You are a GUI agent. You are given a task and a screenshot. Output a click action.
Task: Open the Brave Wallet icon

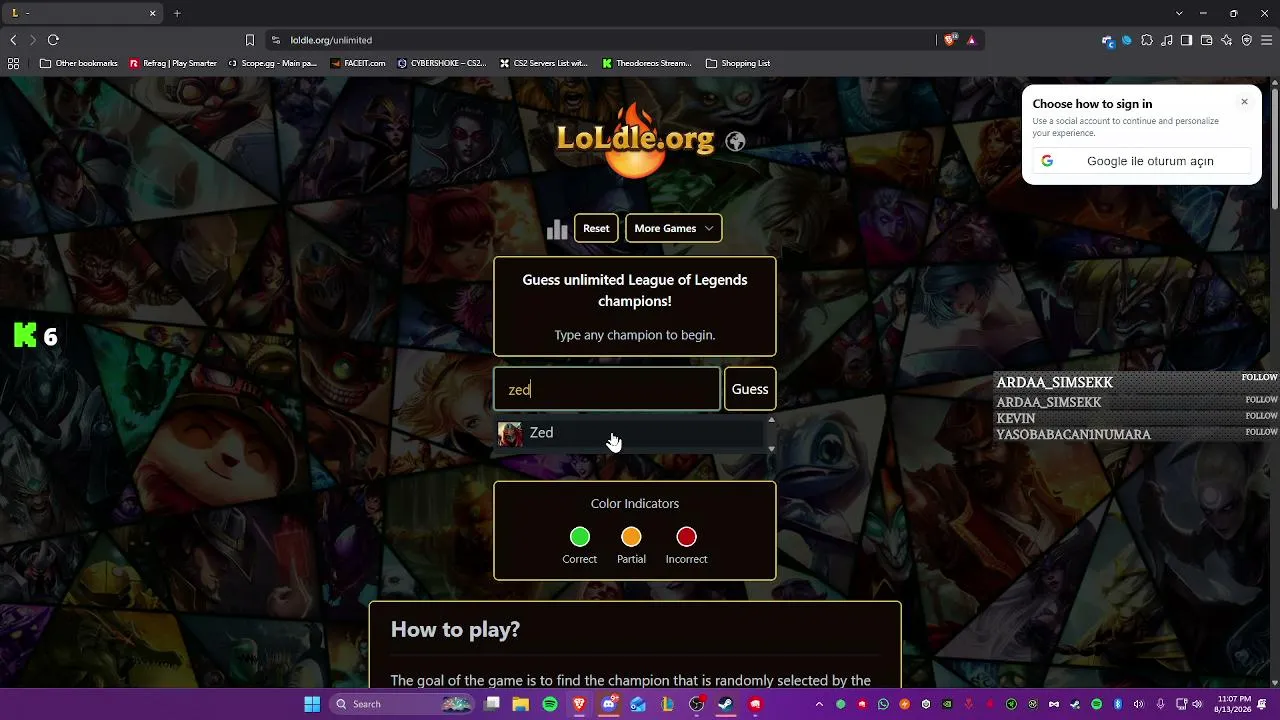1206,40
